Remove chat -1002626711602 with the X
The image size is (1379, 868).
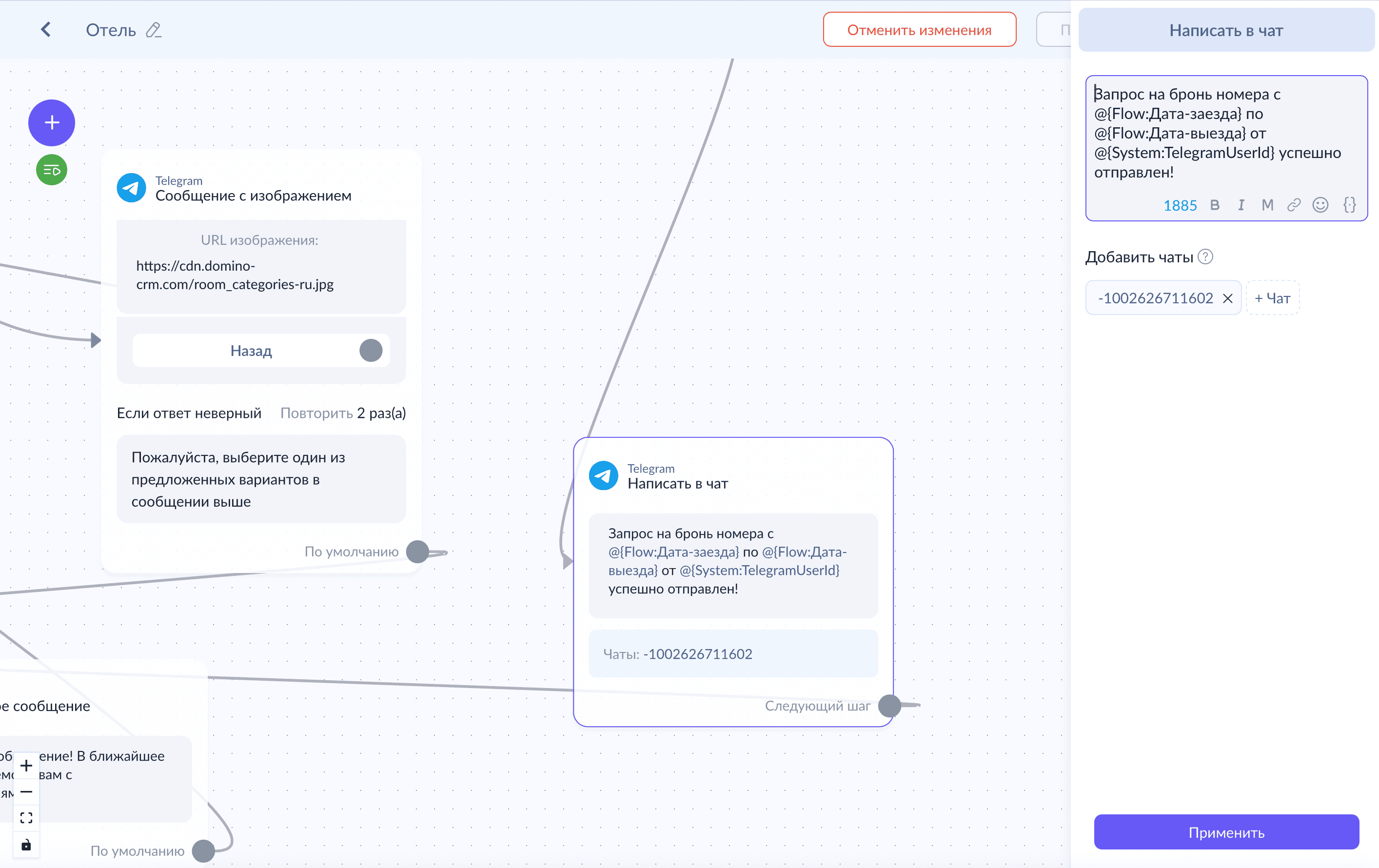[1228, 298]
